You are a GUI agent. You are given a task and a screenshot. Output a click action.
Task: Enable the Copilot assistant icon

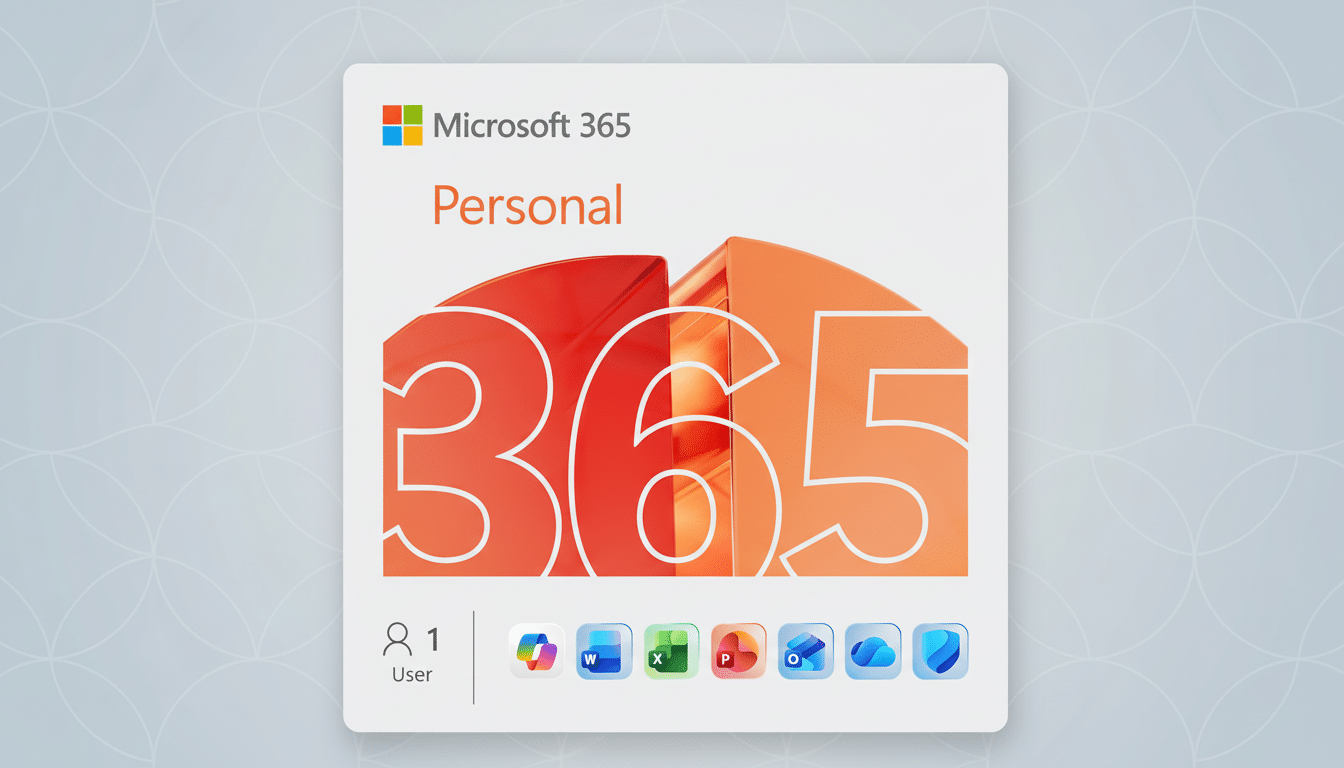click(x=536, y=650)
